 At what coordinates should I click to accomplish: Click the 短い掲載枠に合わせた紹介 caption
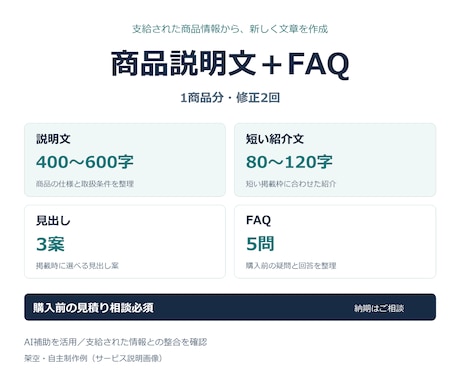coord(291,184)
